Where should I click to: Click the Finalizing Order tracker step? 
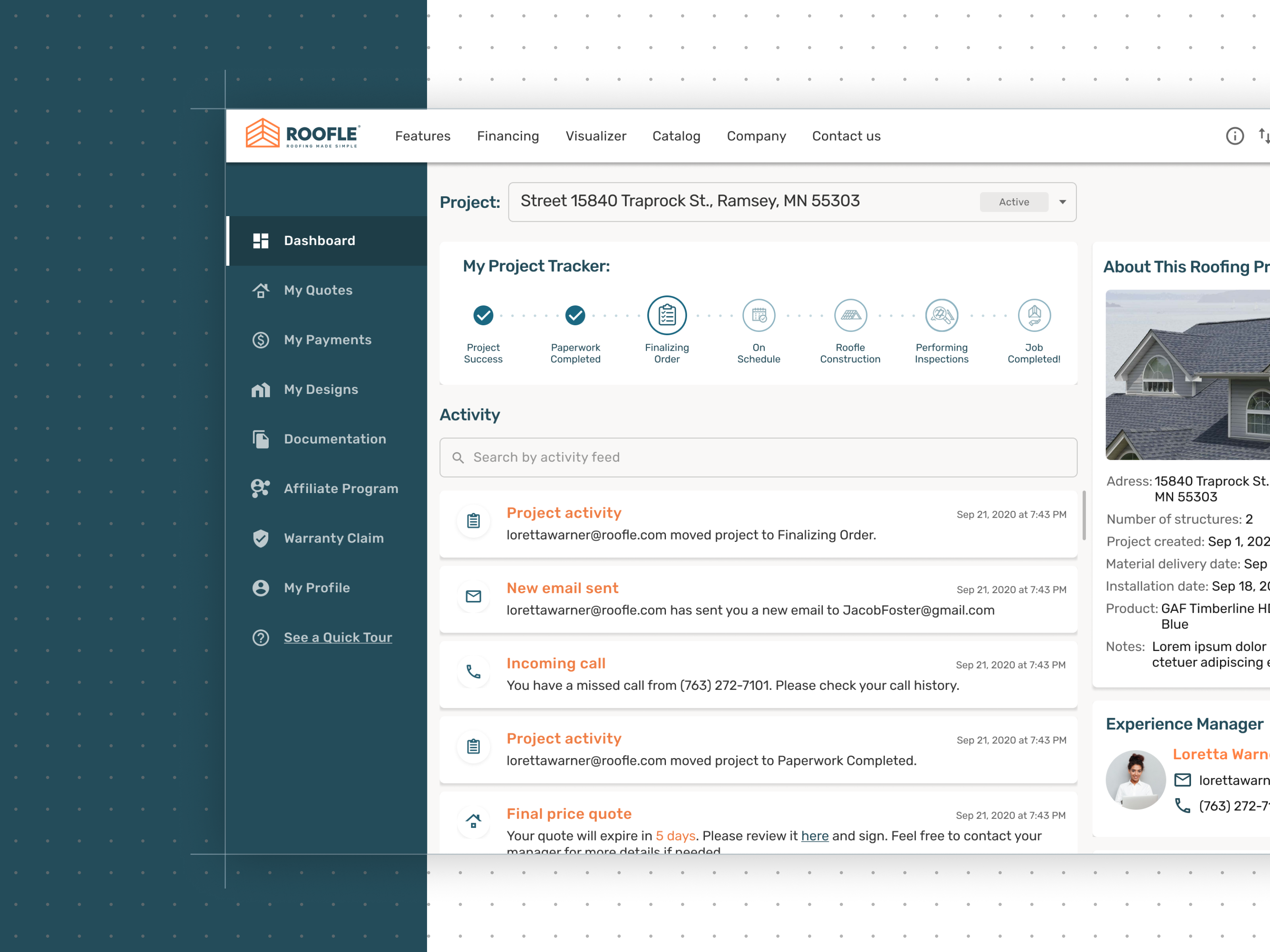[666, 315]
